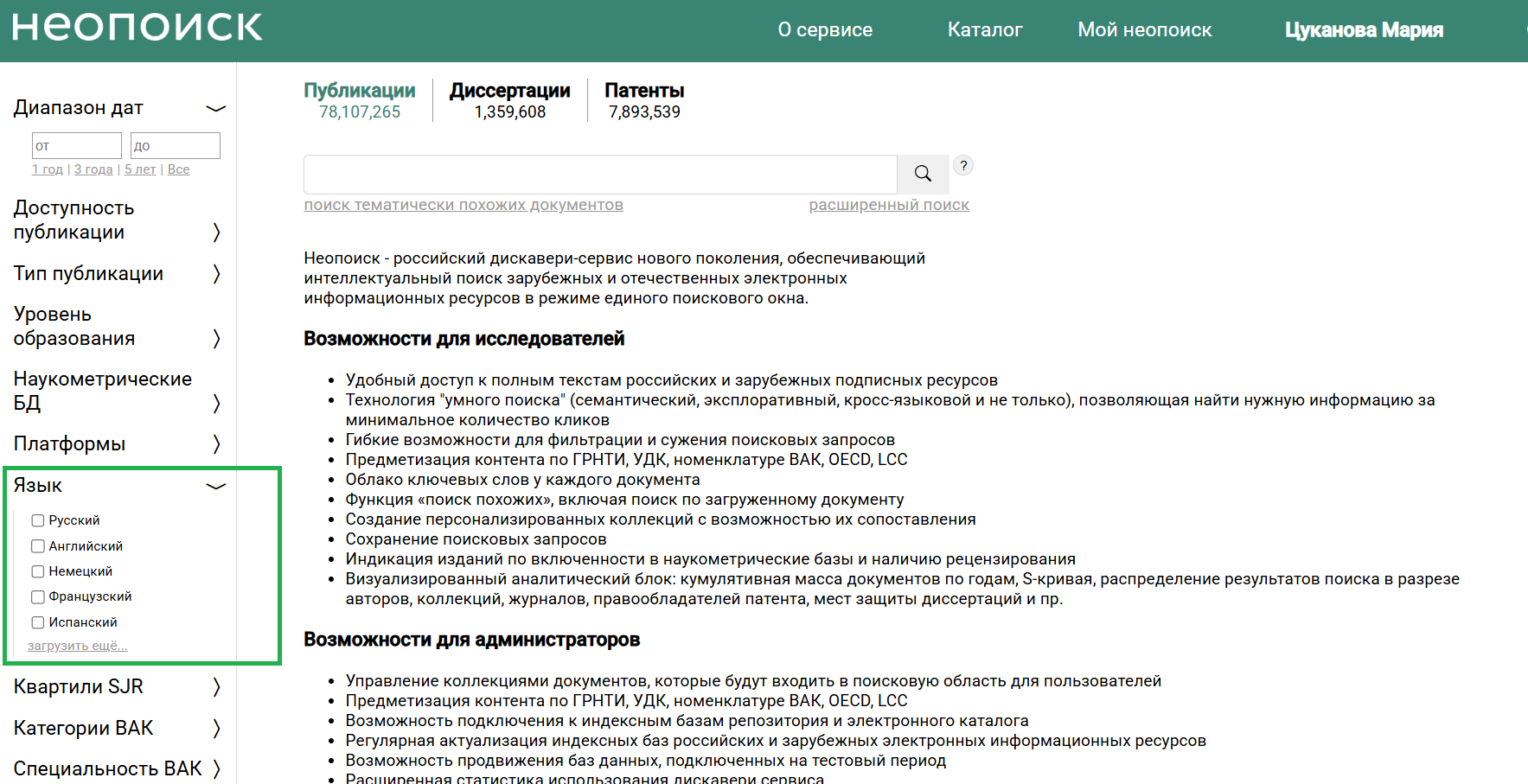Open the Каталог menu item

985,29
